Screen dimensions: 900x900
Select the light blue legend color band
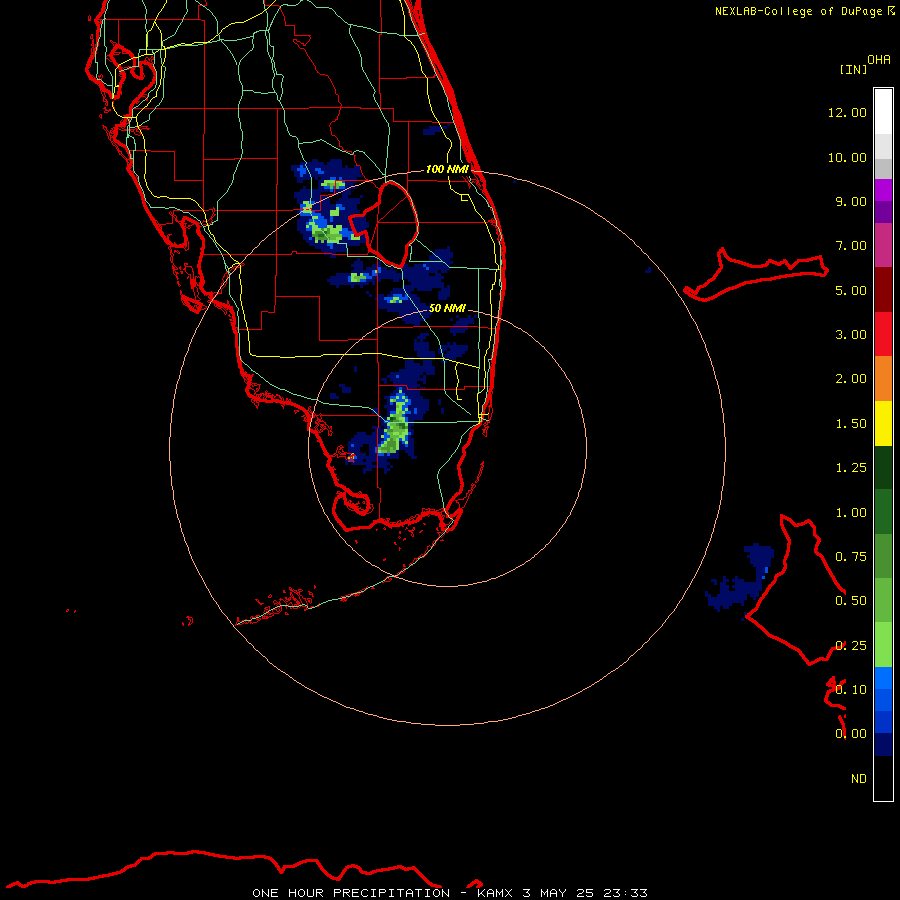click(883, 678)
